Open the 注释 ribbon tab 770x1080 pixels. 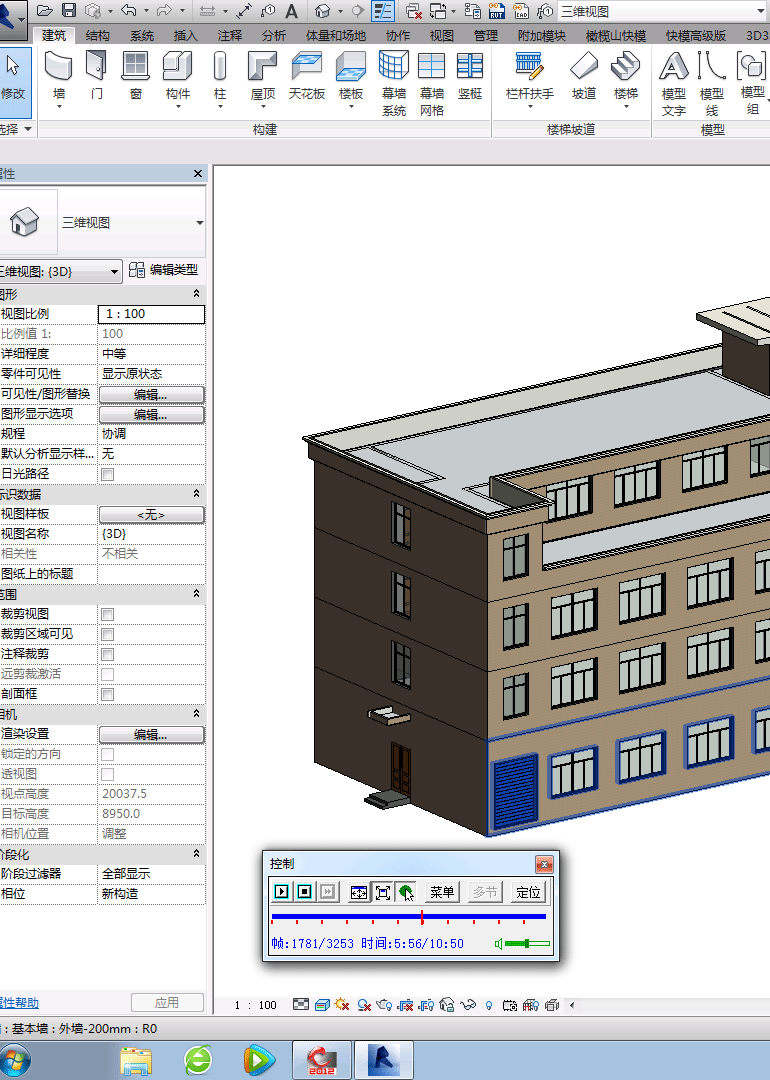[229, 35]
